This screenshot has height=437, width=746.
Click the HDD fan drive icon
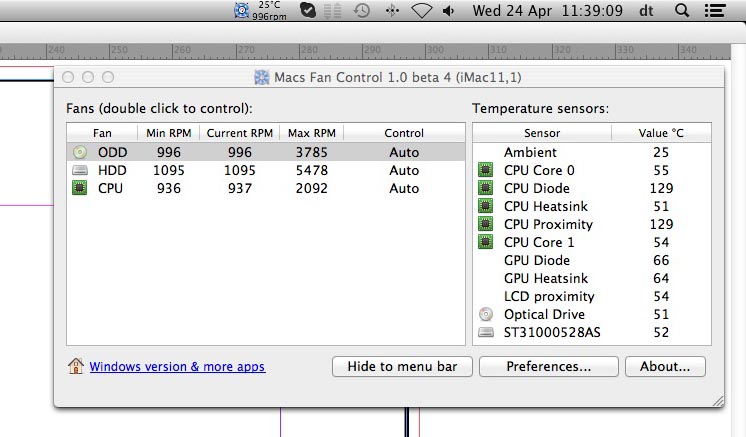80,170
